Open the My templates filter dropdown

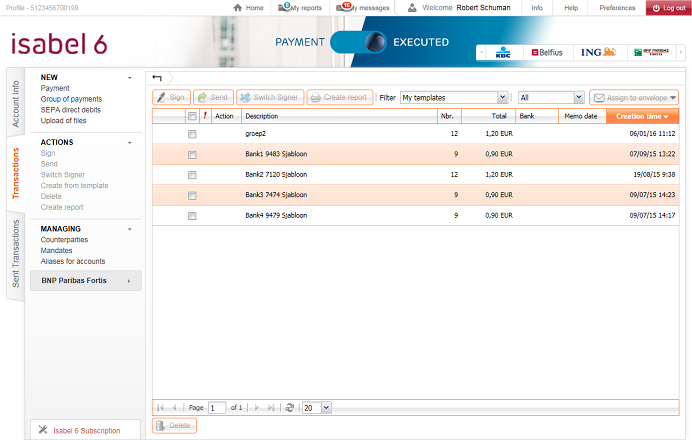coord(502,97)
